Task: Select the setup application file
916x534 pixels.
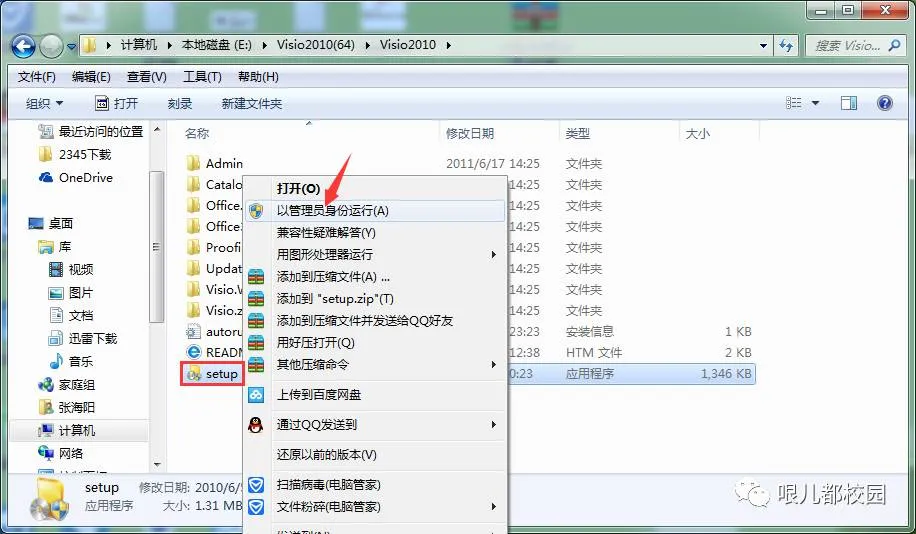Action: pos(211,374)
